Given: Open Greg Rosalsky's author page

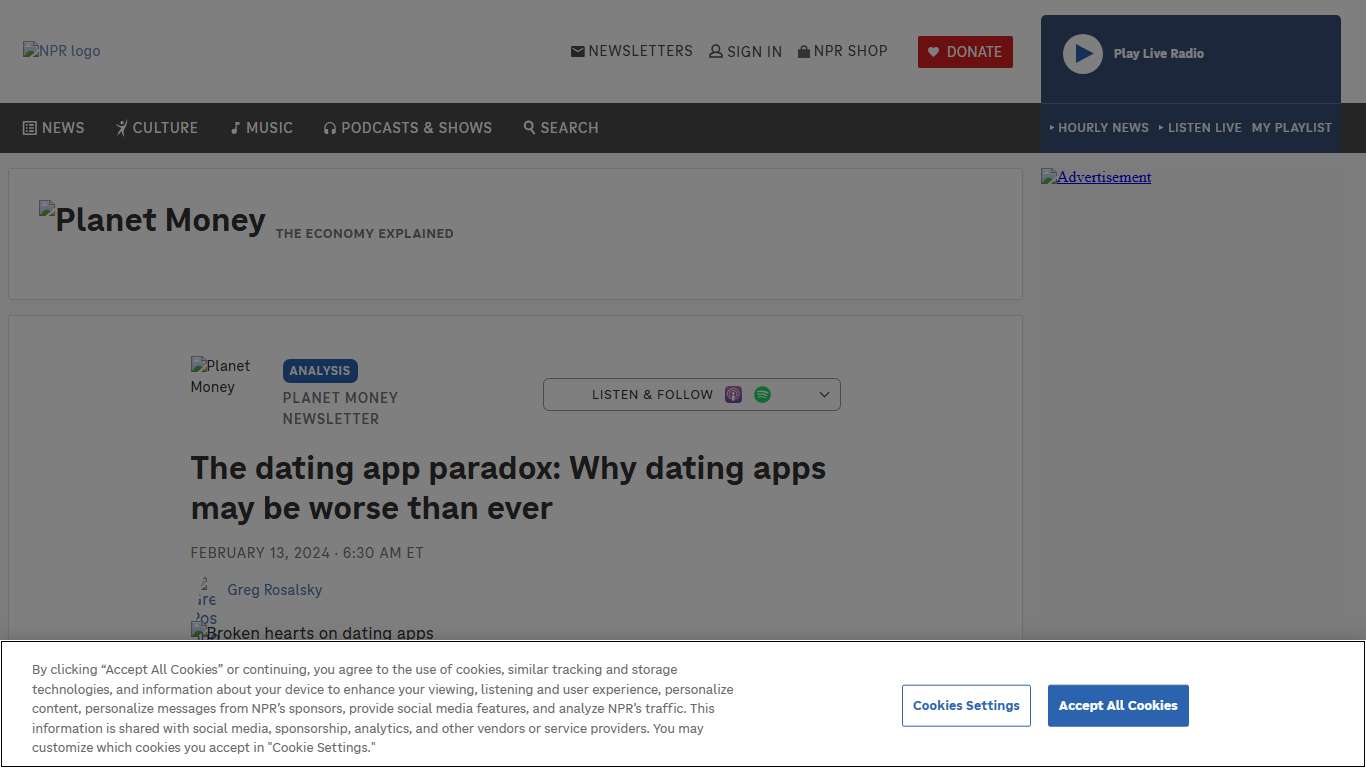Looking at the screenshot, I should coord(274,590).
